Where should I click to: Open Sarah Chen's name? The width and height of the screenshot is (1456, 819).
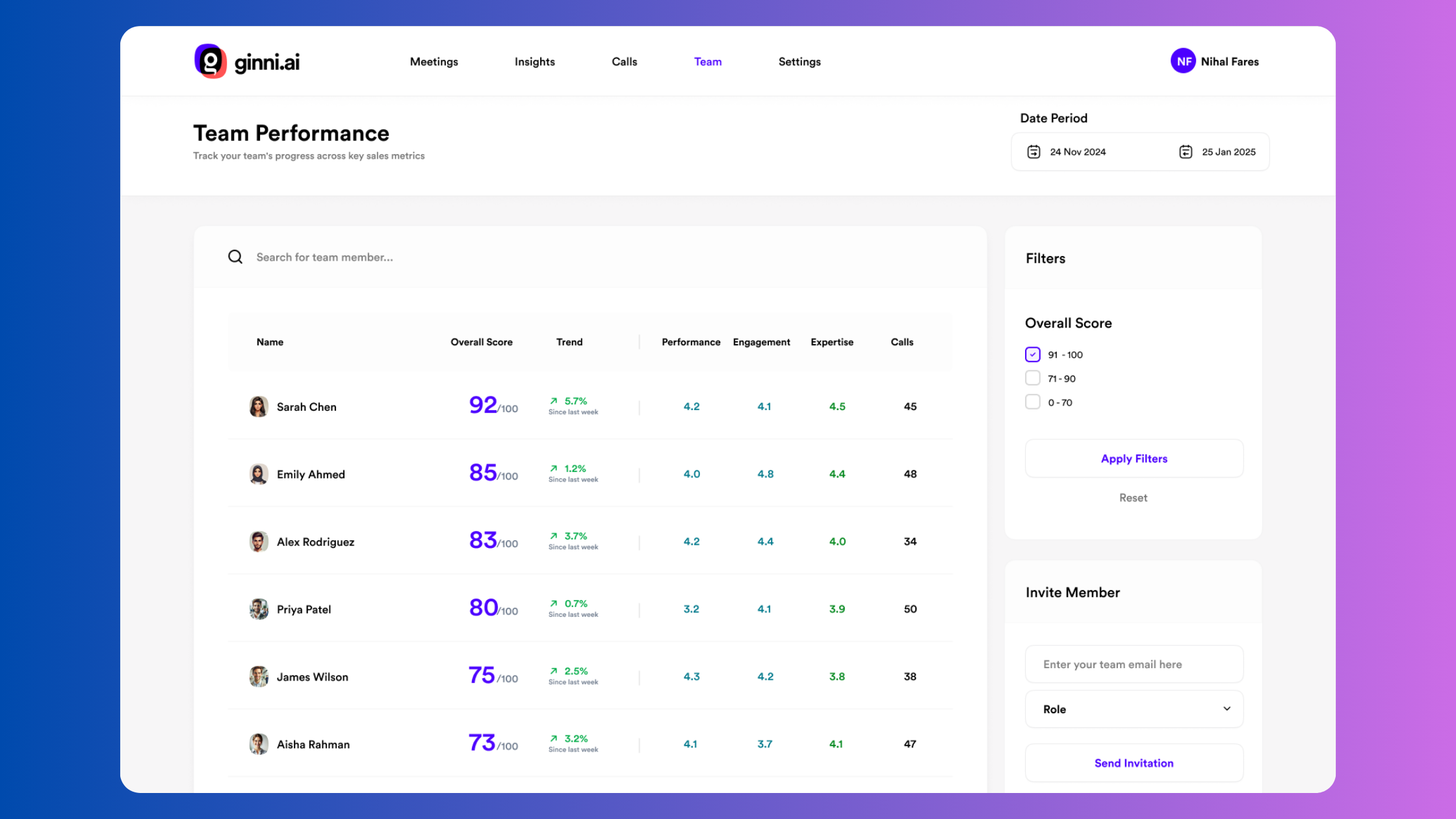tap(307, 407)
